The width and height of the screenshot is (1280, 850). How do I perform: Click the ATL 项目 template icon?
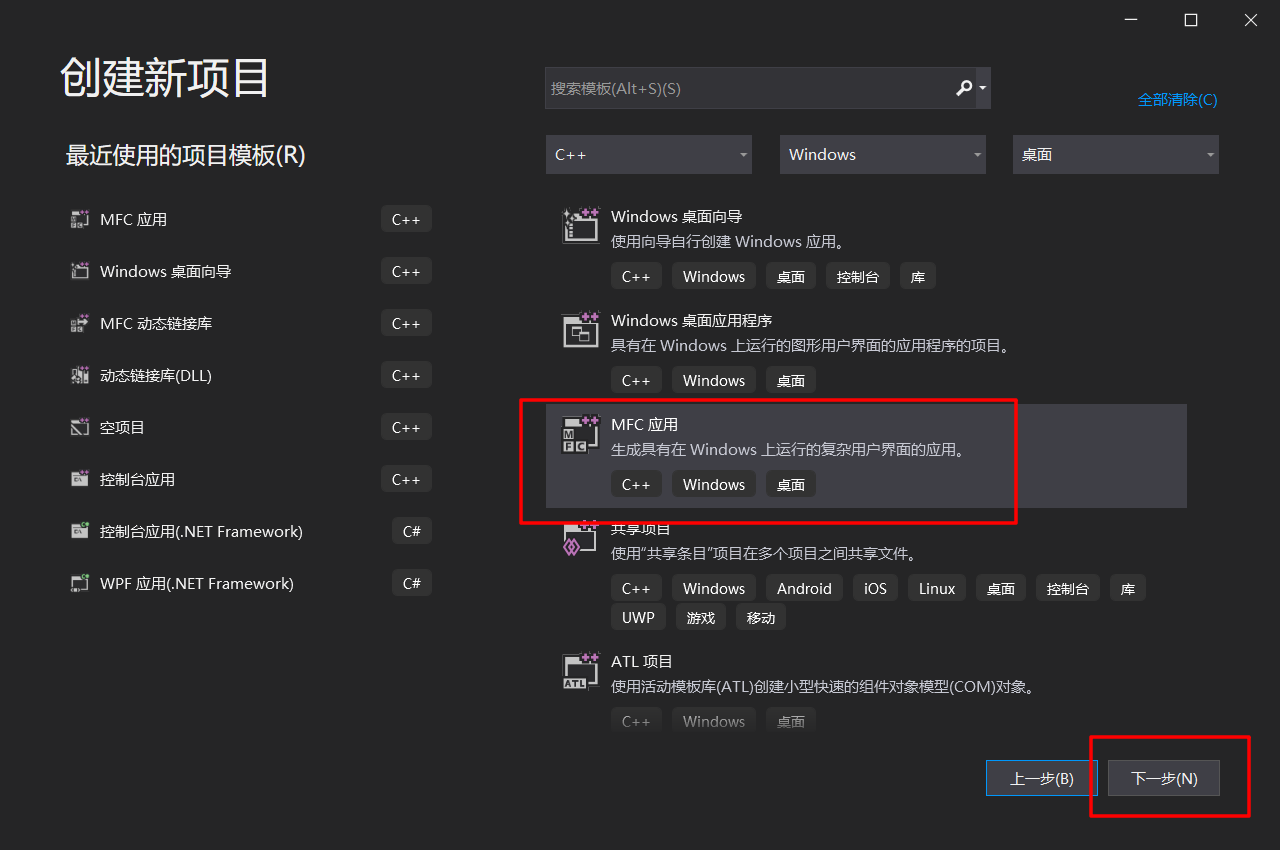click(581, 671)
